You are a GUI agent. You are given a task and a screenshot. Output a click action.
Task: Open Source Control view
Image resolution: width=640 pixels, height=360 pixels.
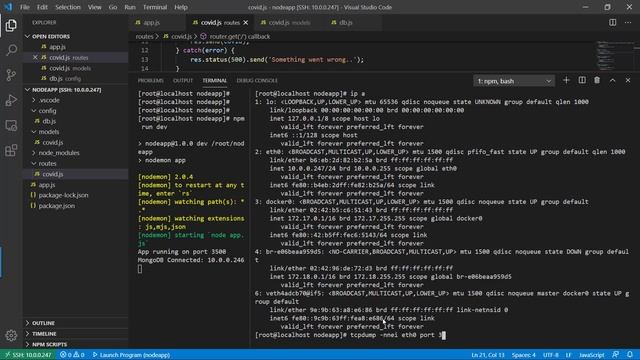click(11, 75)
